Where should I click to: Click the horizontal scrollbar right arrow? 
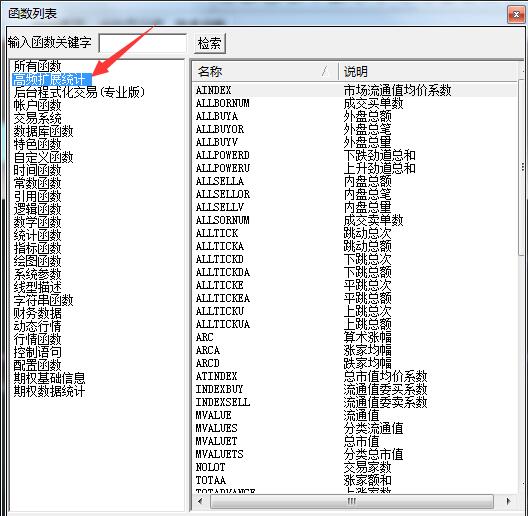508,501
